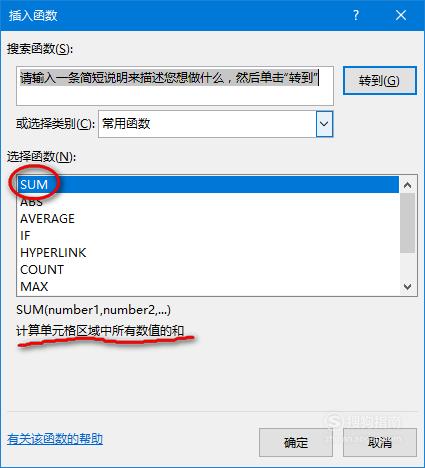
Task: Click the help question mark icon
Action: click(356, 15)
